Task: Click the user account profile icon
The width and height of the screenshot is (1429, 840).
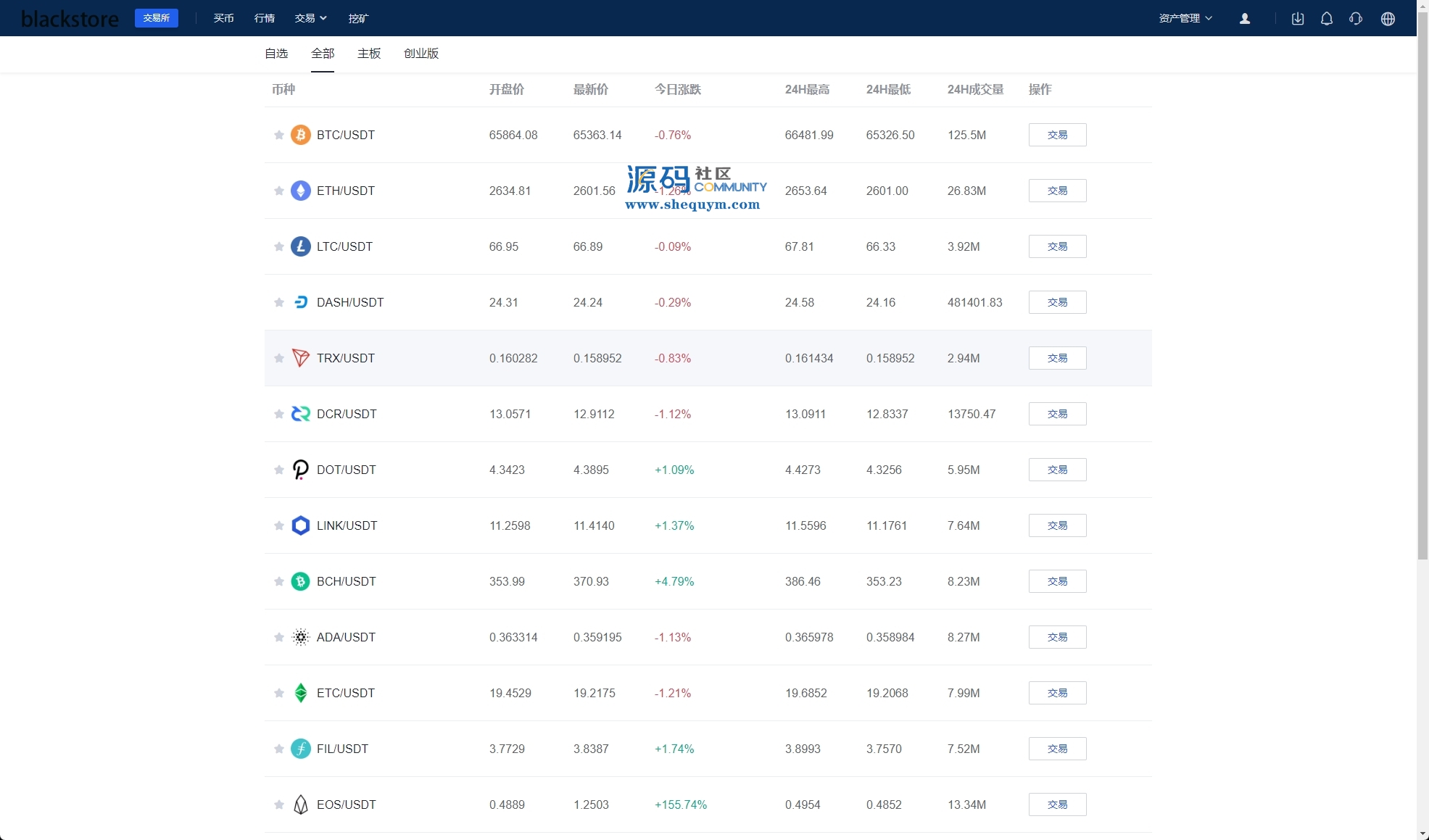Action: (x=1245, y=19)
